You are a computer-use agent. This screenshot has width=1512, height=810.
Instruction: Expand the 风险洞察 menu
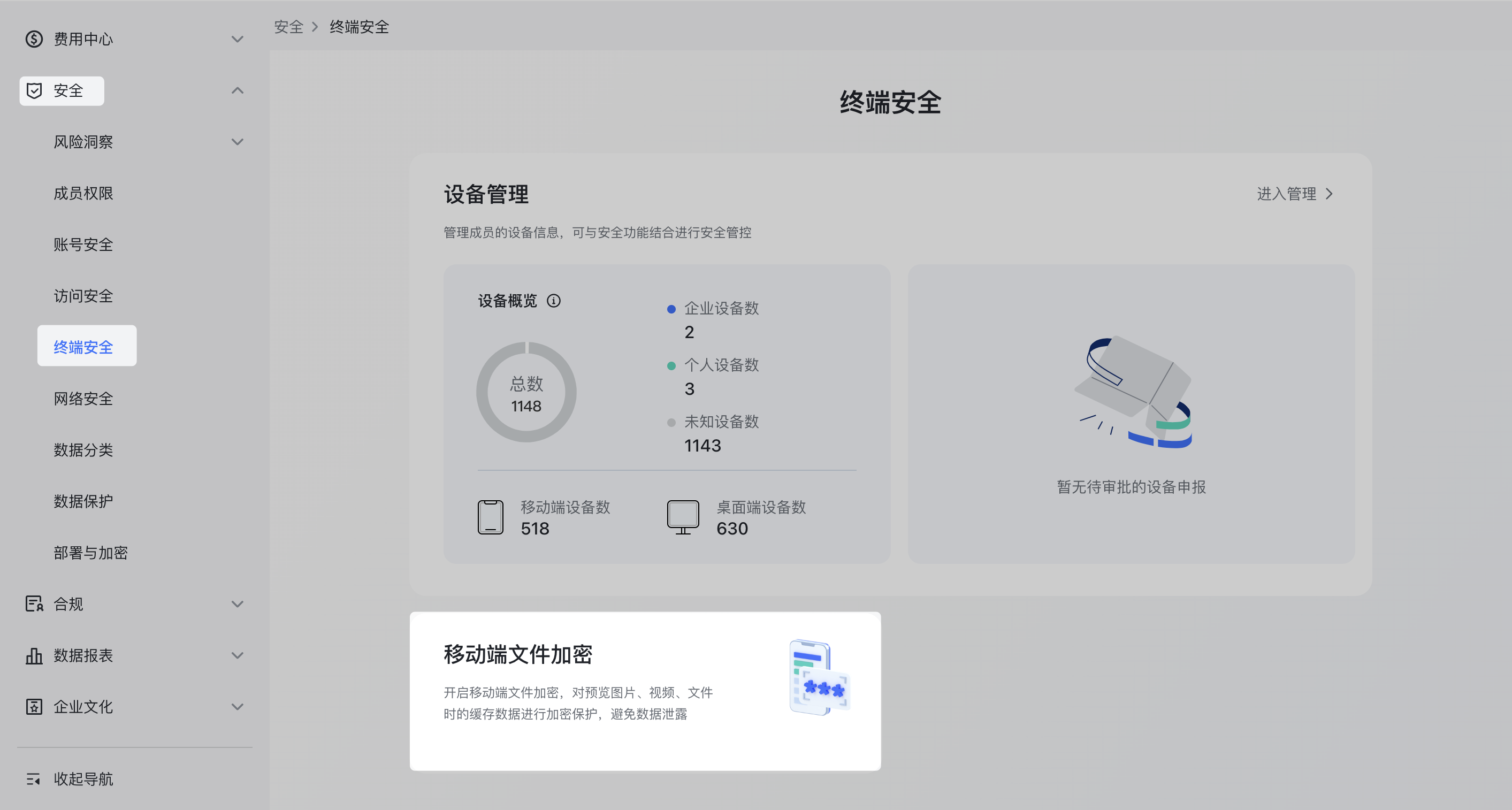[237, 141]
